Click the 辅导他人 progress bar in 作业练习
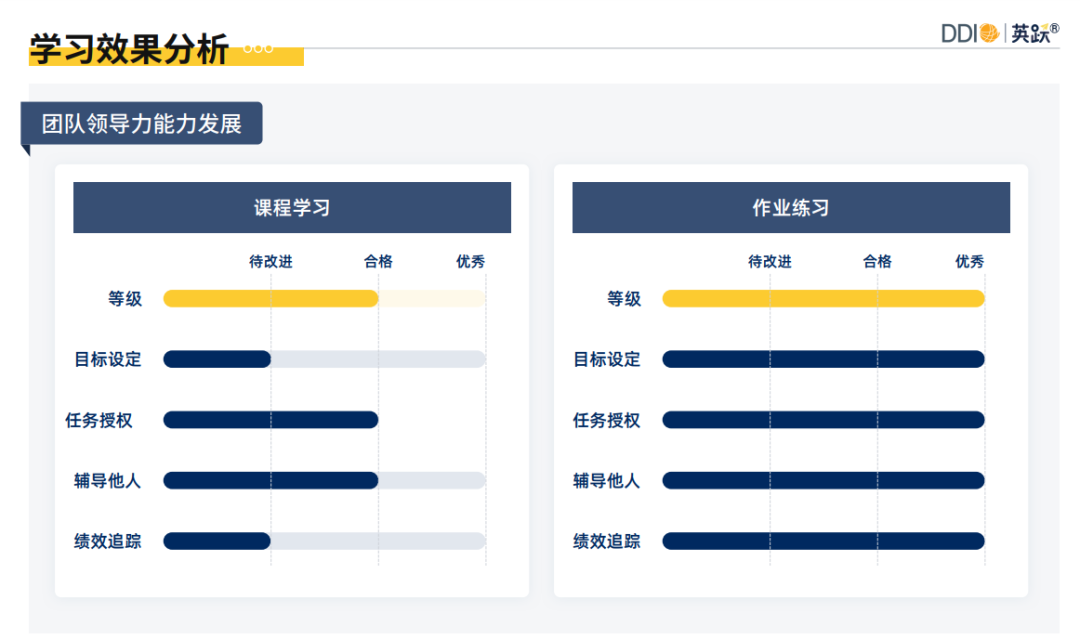This screenshot has width=1080, height=639. [823, 480]
